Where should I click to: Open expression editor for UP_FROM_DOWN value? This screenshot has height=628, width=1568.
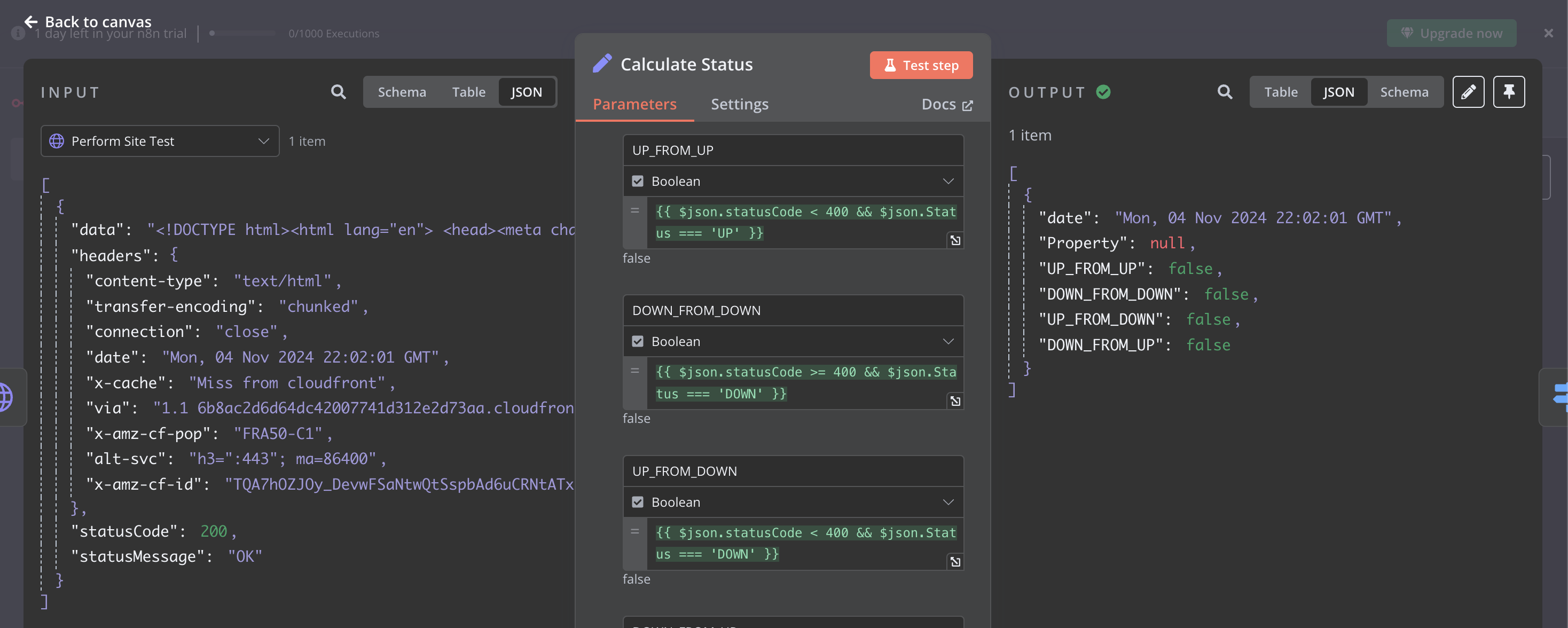point(955,562)
